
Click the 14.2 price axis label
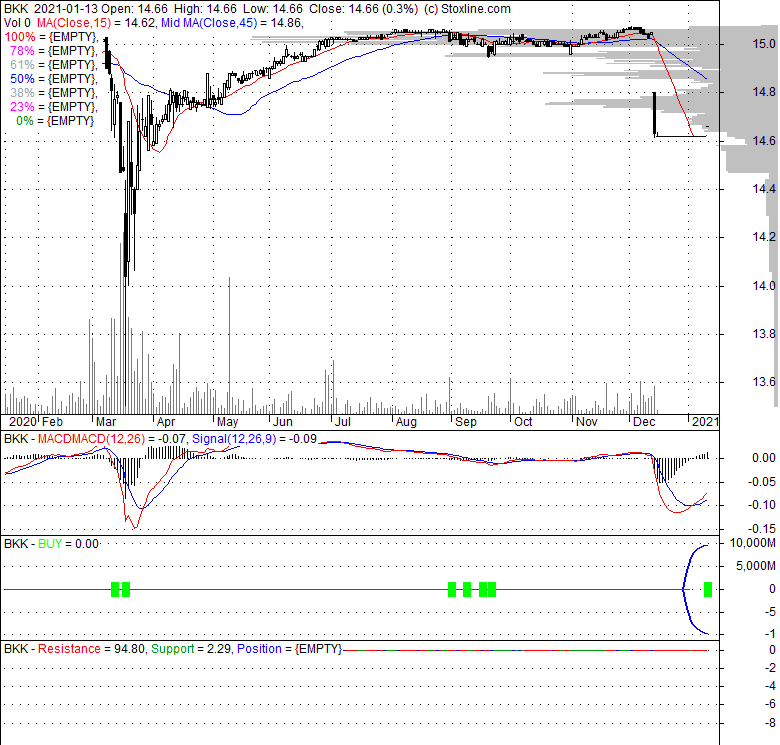[763, 237]
